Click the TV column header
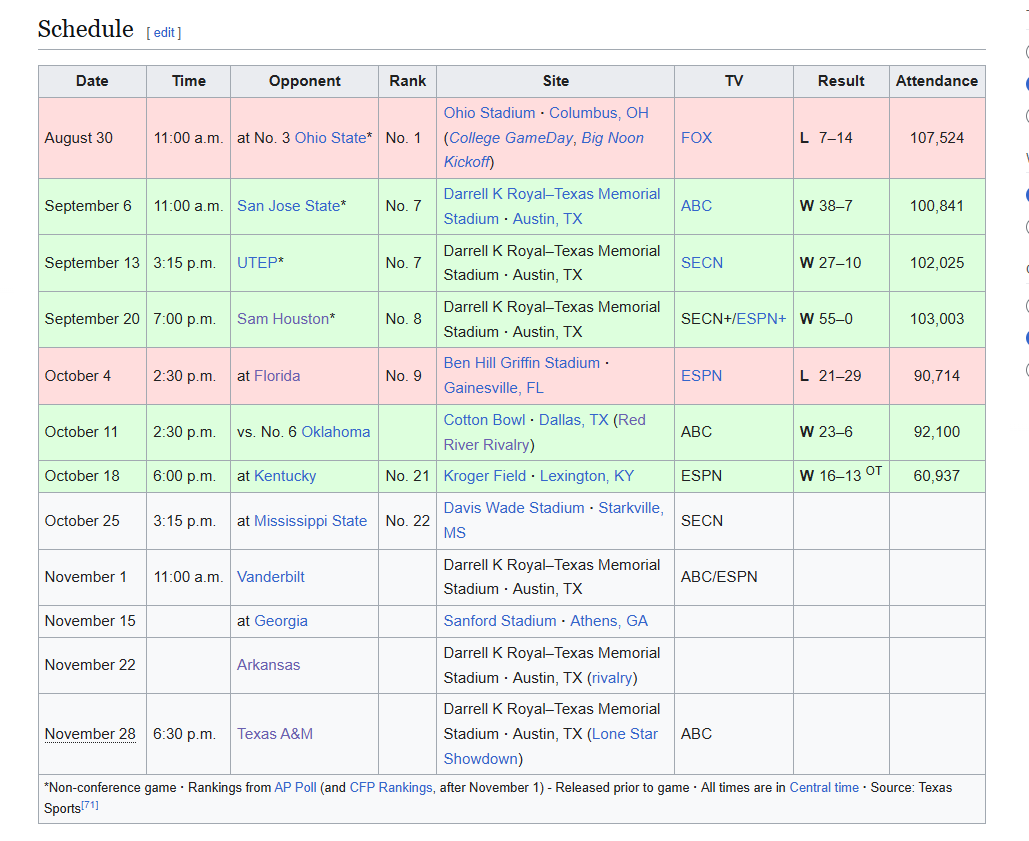The width and height of the screenshot is (1029, 841). [x=734, y=81]
